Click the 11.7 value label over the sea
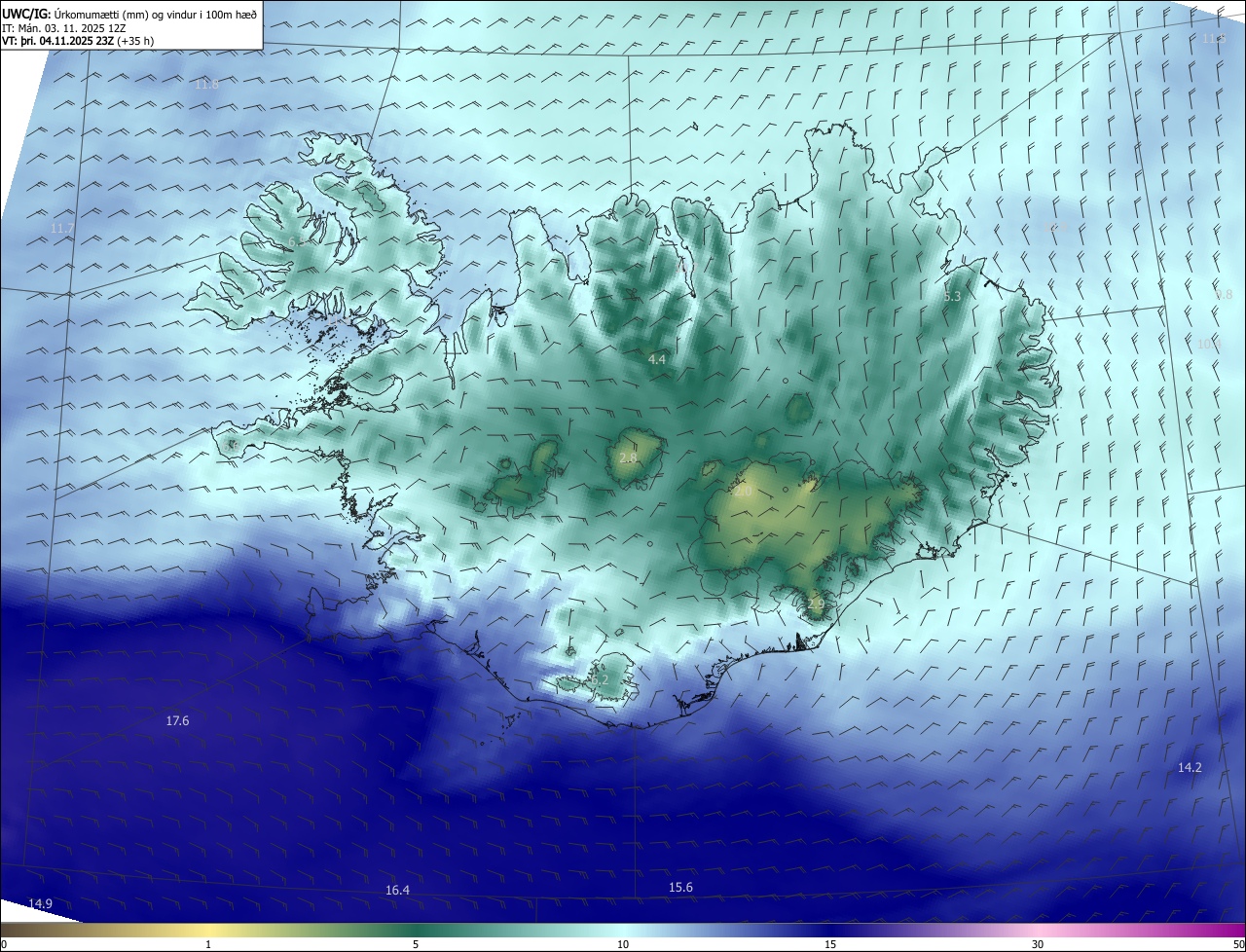This screenshot has height=952, width=1246. pos(62,228)
